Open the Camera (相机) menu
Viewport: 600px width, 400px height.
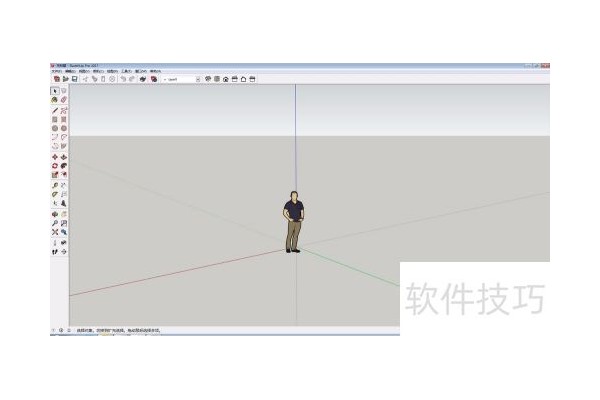click(98, 71)
